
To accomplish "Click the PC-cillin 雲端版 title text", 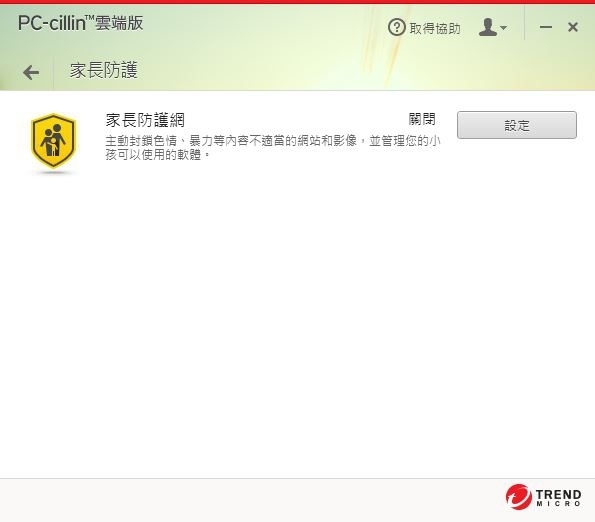I will point(80,23).
